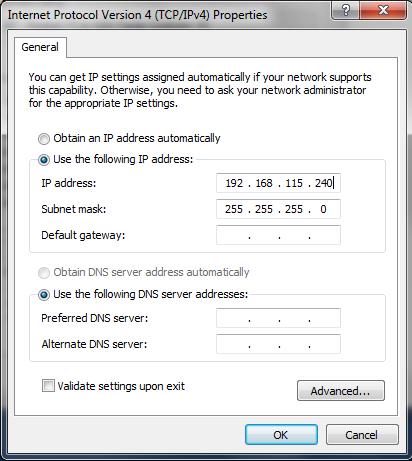
Task: Click the 168 octet of the IP address
Action: coord(264,183)
